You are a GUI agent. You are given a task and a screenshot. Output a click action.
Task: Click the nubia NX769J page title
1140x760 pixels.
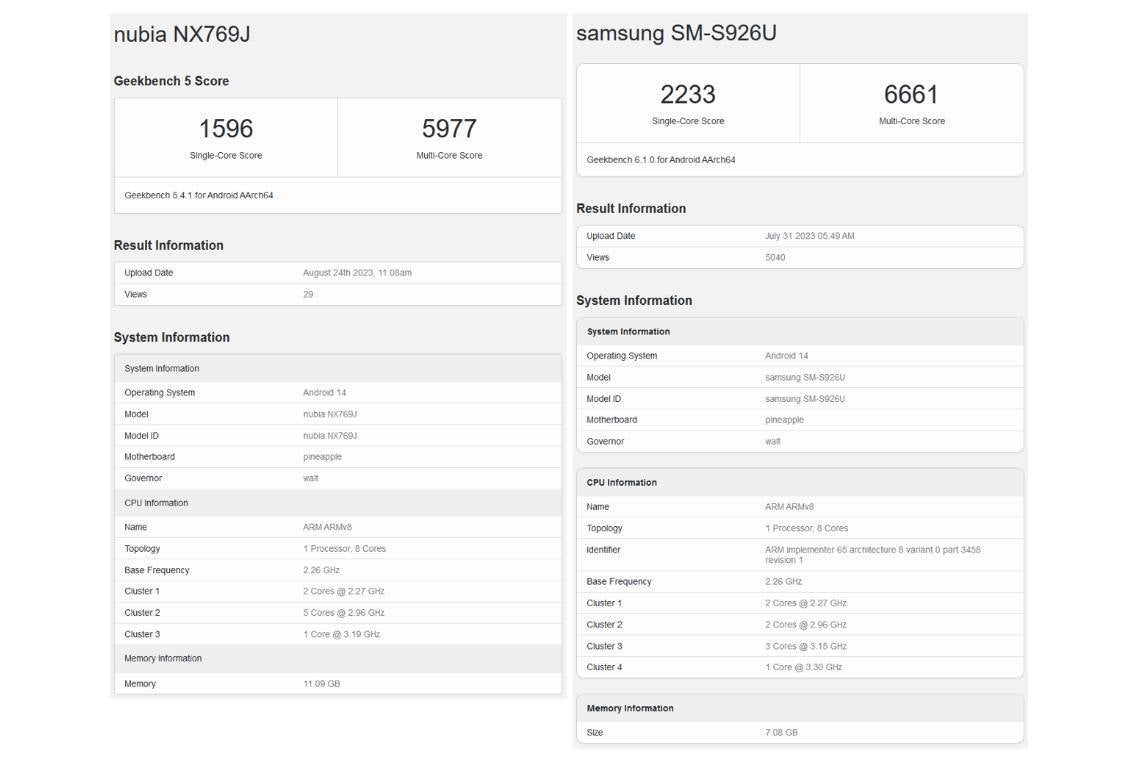tap(182, 34)
